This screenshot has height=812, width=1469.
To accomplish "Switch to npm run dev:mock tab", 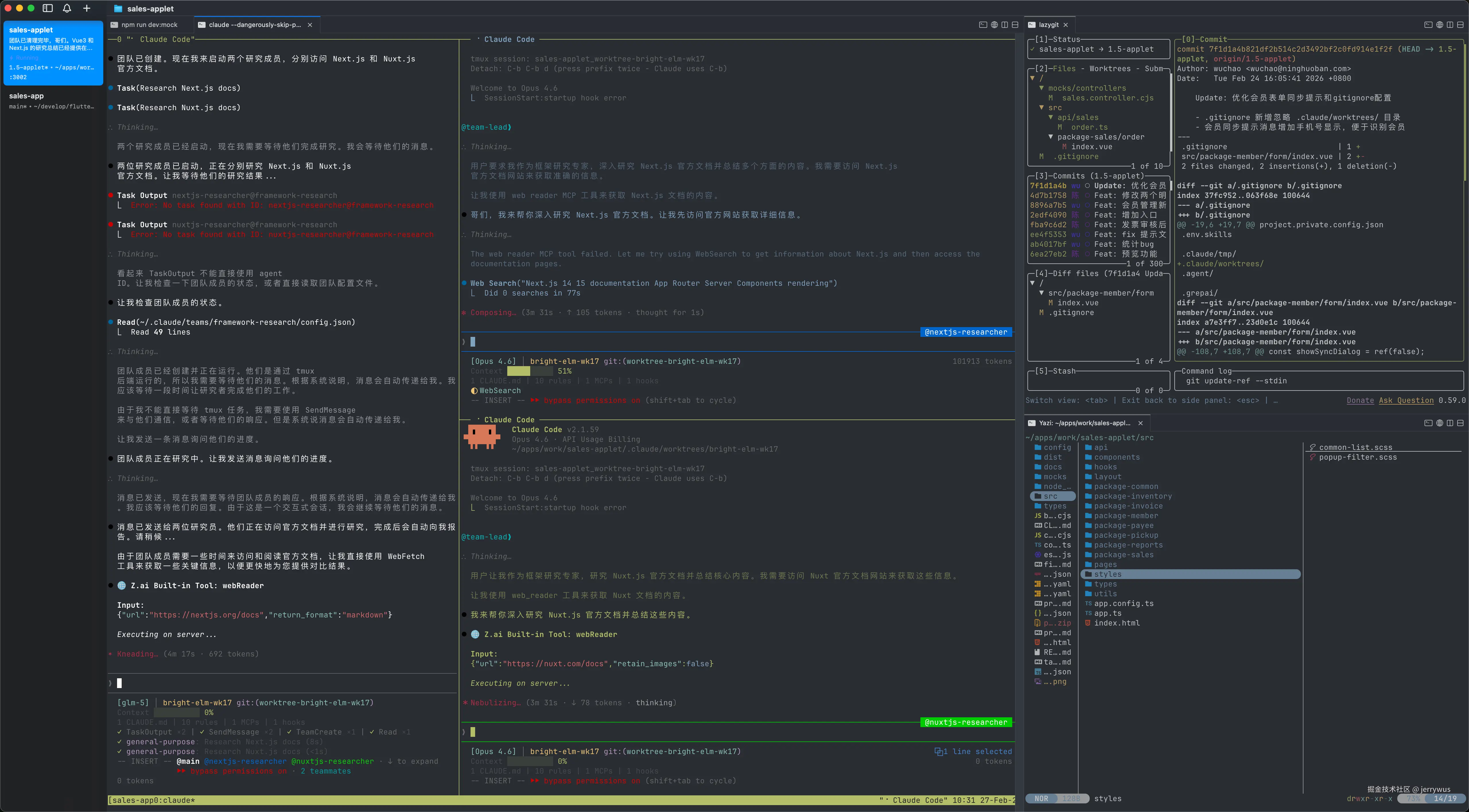I will pyautogui.click(x=149, y=24).
